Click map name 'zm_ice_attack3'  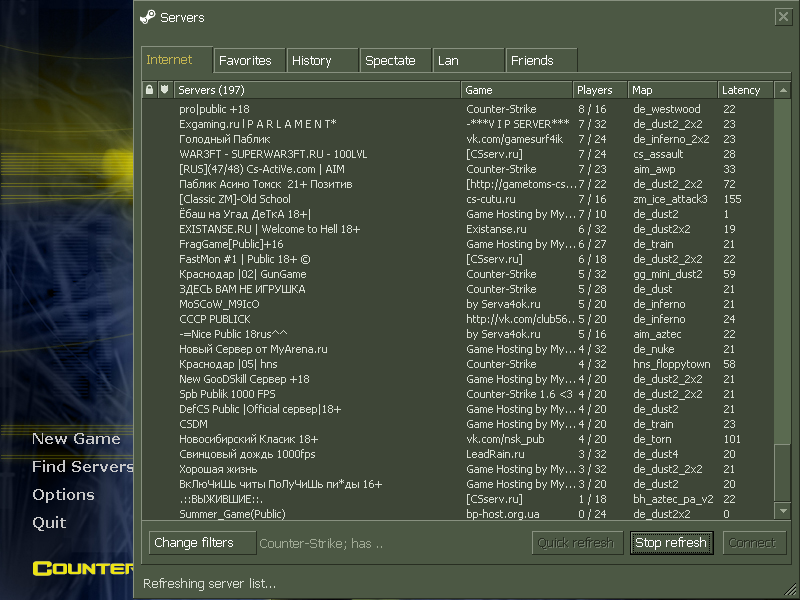(x=670, y=199)
